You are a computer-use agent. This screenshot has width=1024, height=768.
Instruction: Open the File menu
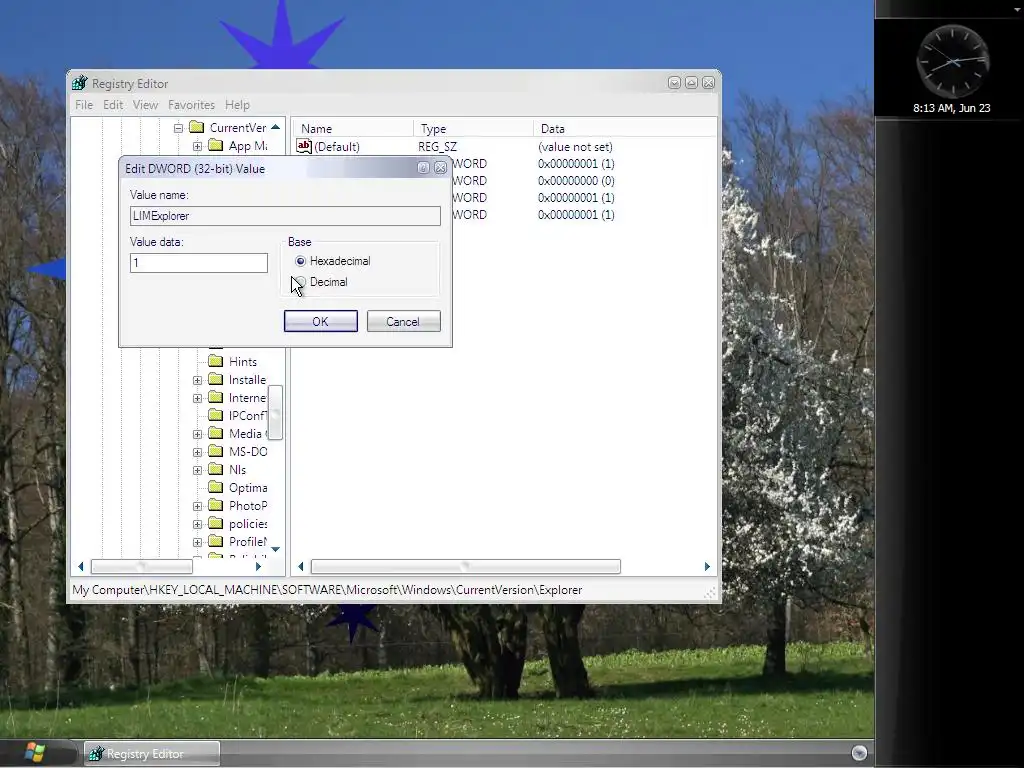pyautogui.click(x=84, y=104)
